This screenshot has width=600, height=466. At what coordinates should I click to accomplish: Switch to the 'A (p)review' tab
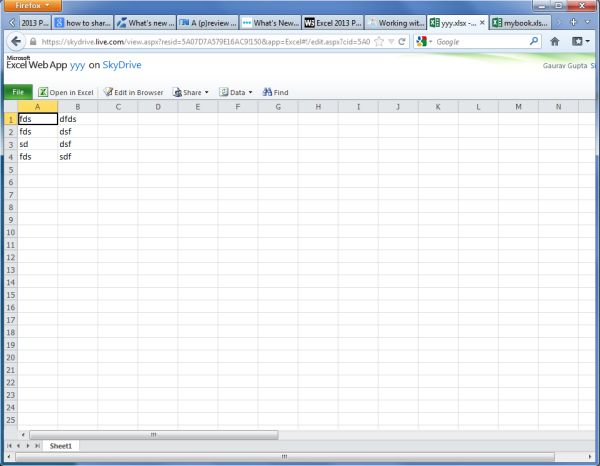208,23
